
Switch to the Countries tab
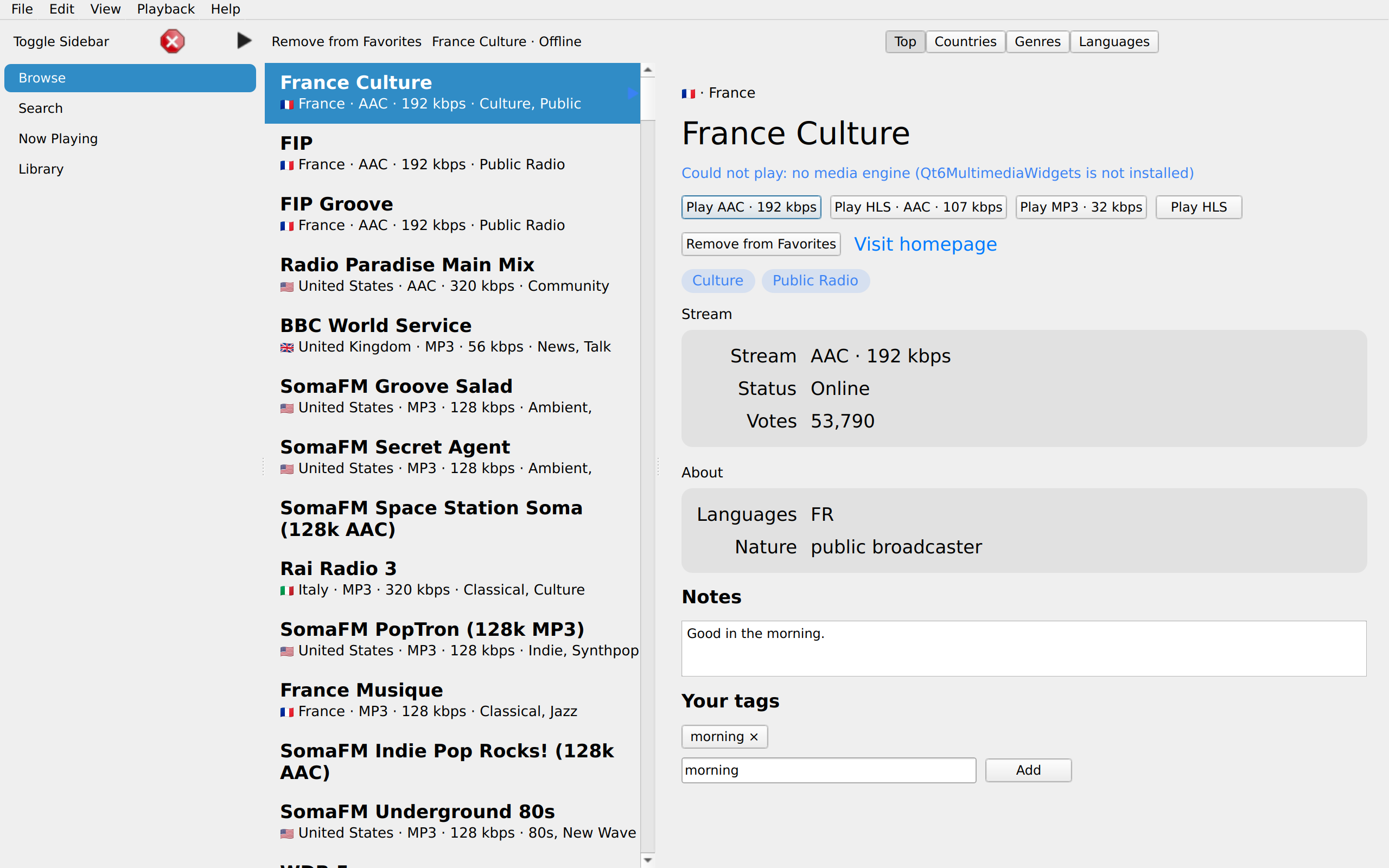click(x=965, y=41)
